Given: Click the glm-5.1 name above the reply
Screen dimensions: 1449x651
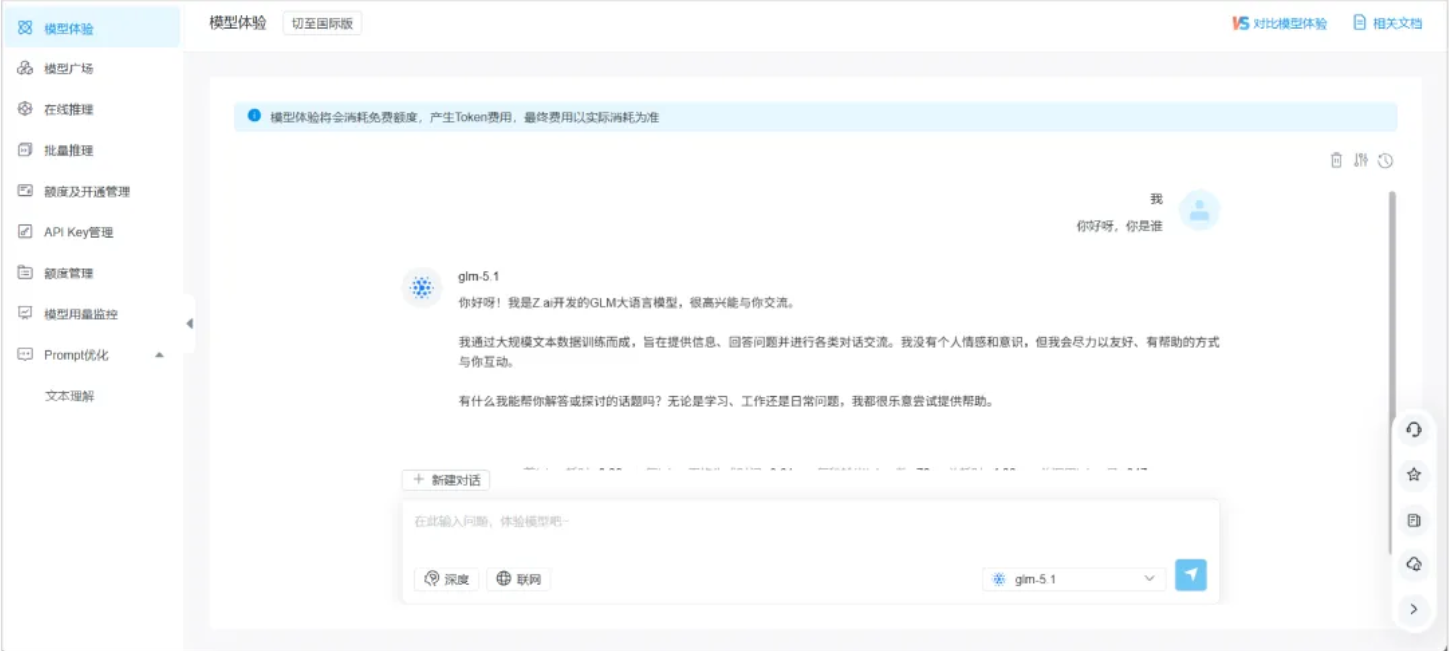Looking at the screenshot, I should point(478,277).
